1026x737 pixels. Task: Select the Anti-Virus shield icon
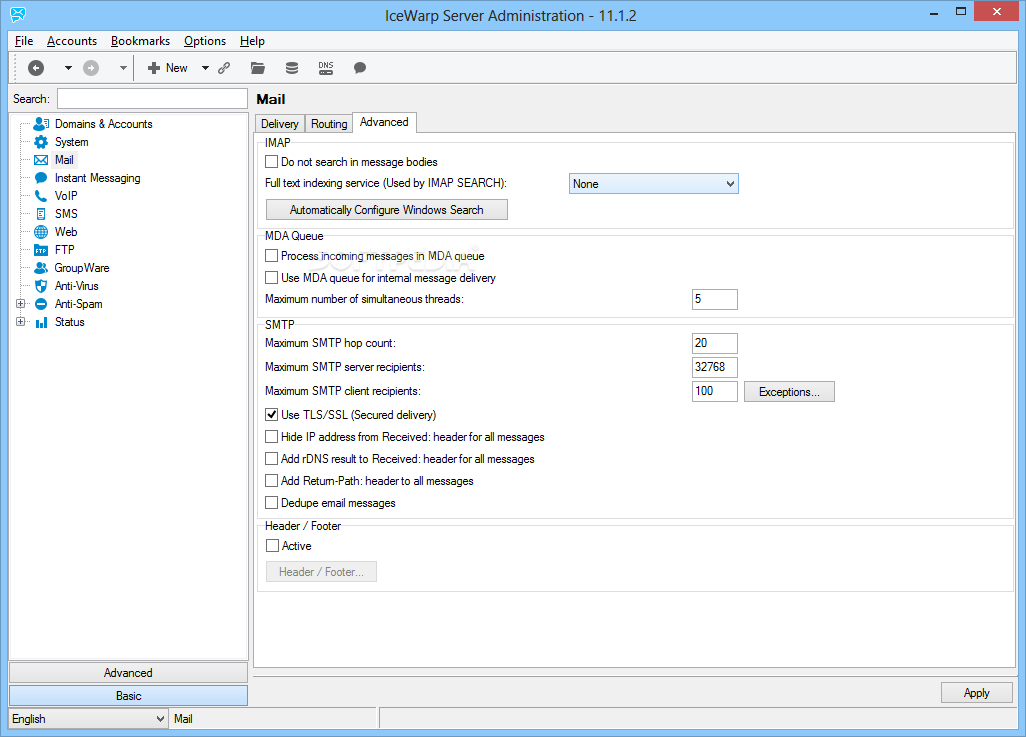click(41, 286)
